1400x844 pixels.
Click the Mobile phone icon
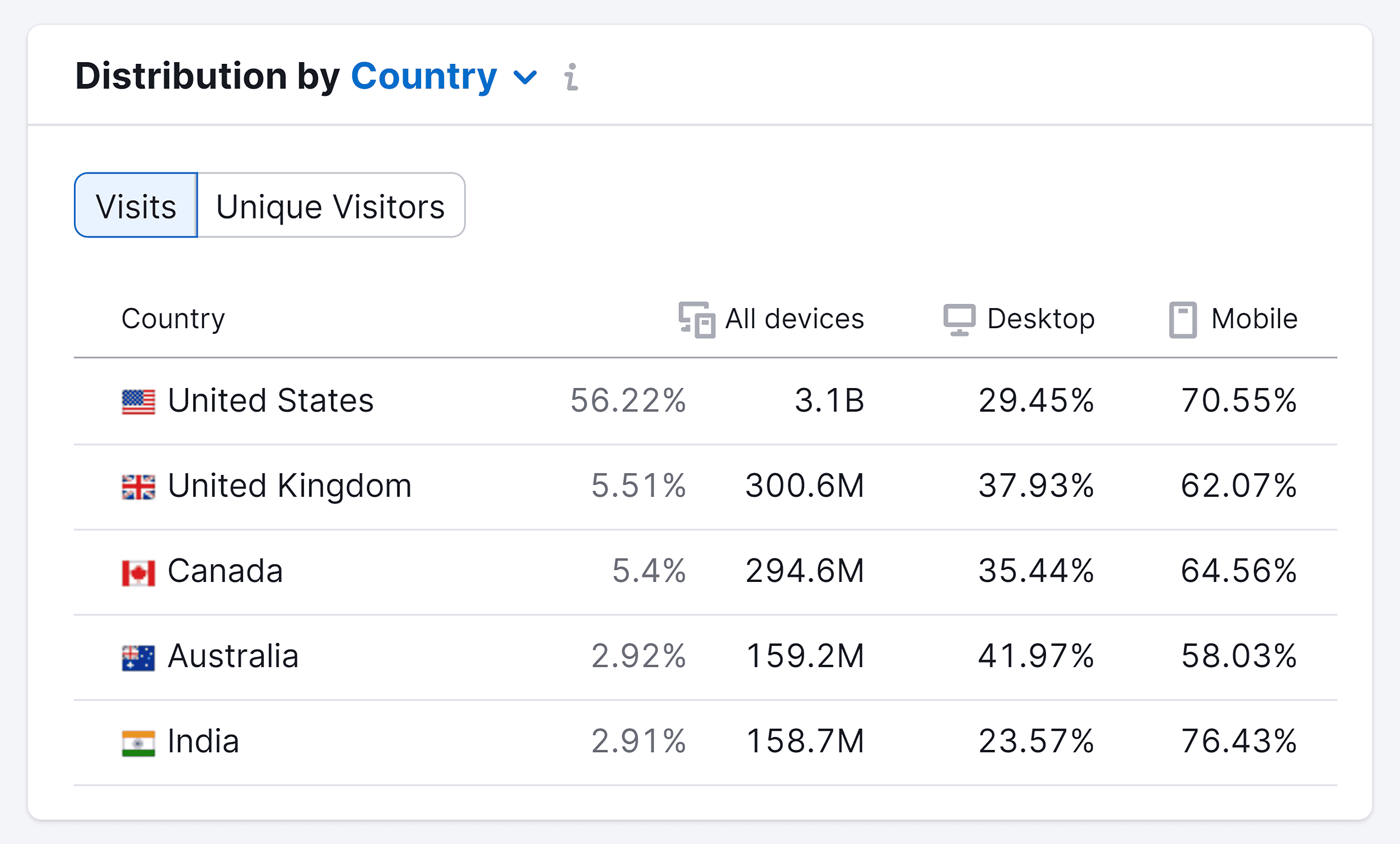[x=1182, y=319]
